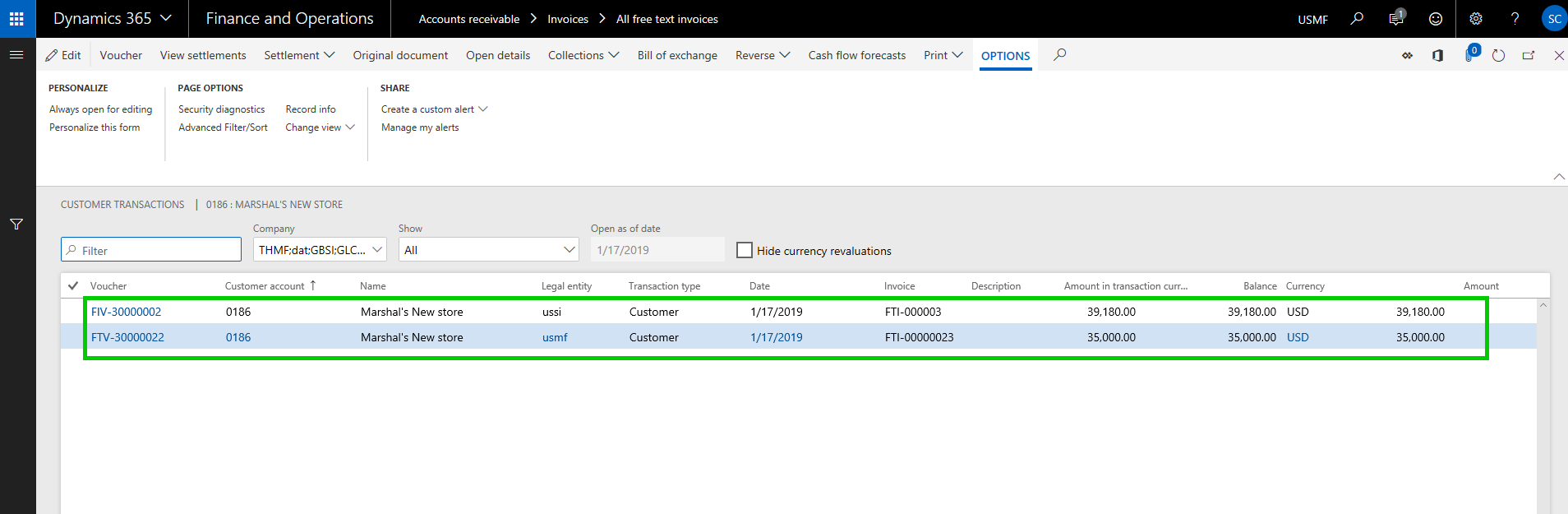Refresh the page with the refresh icon
1568x514 pixels.
coord(1498,55)
